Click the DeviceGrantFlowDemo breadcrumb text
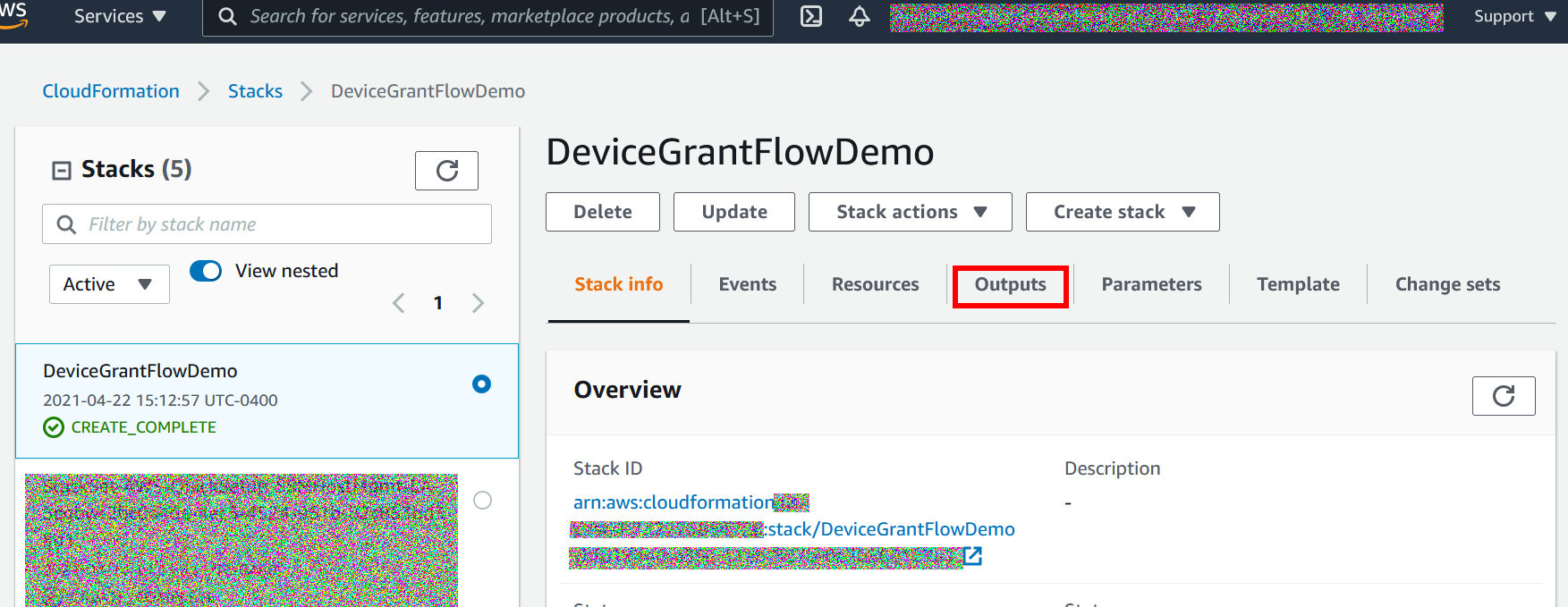Screen dimensions: 1568x607 [428, 91]
